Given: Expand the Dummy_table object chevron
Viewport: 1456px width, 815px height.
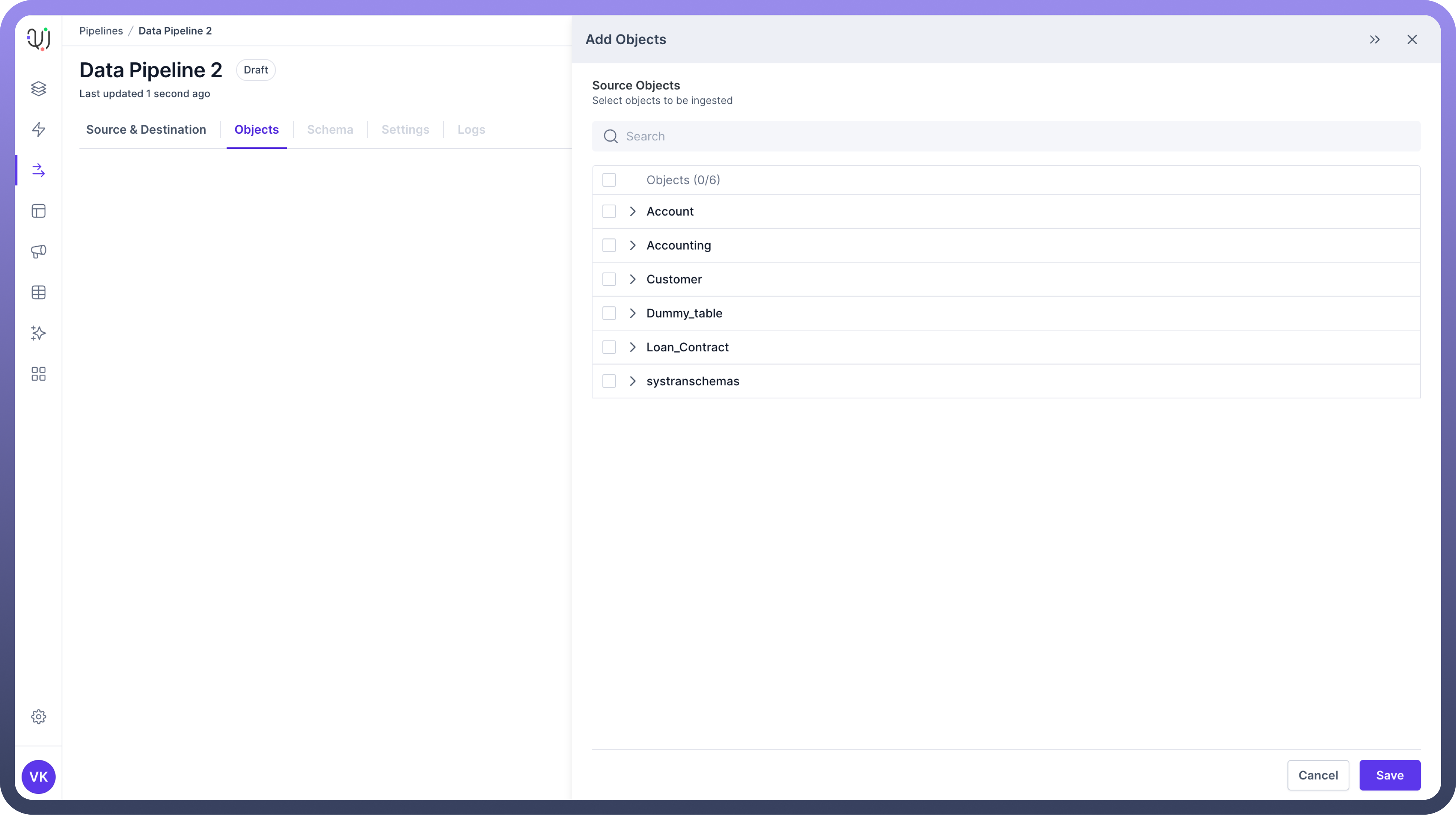Looking at the screenshot, I should point(633,313).
